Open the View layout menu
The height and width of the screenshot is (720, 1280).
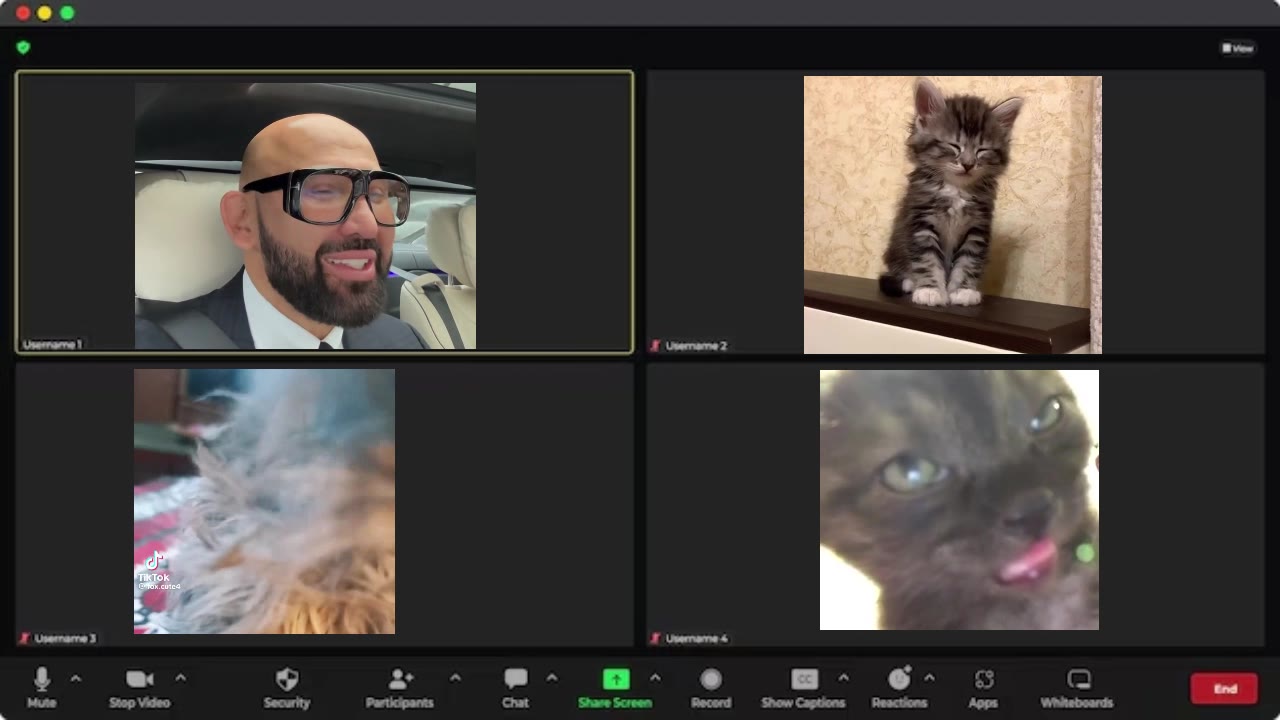point(1238,48)
